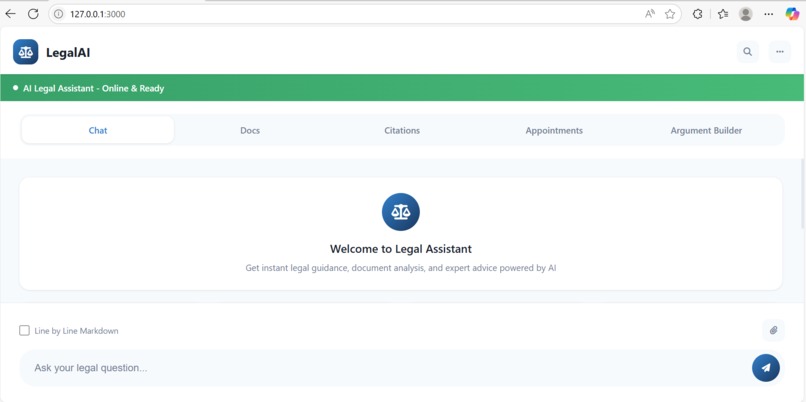Click the address bar URL 127.0.0.1:3000

[x=98, y=14]
